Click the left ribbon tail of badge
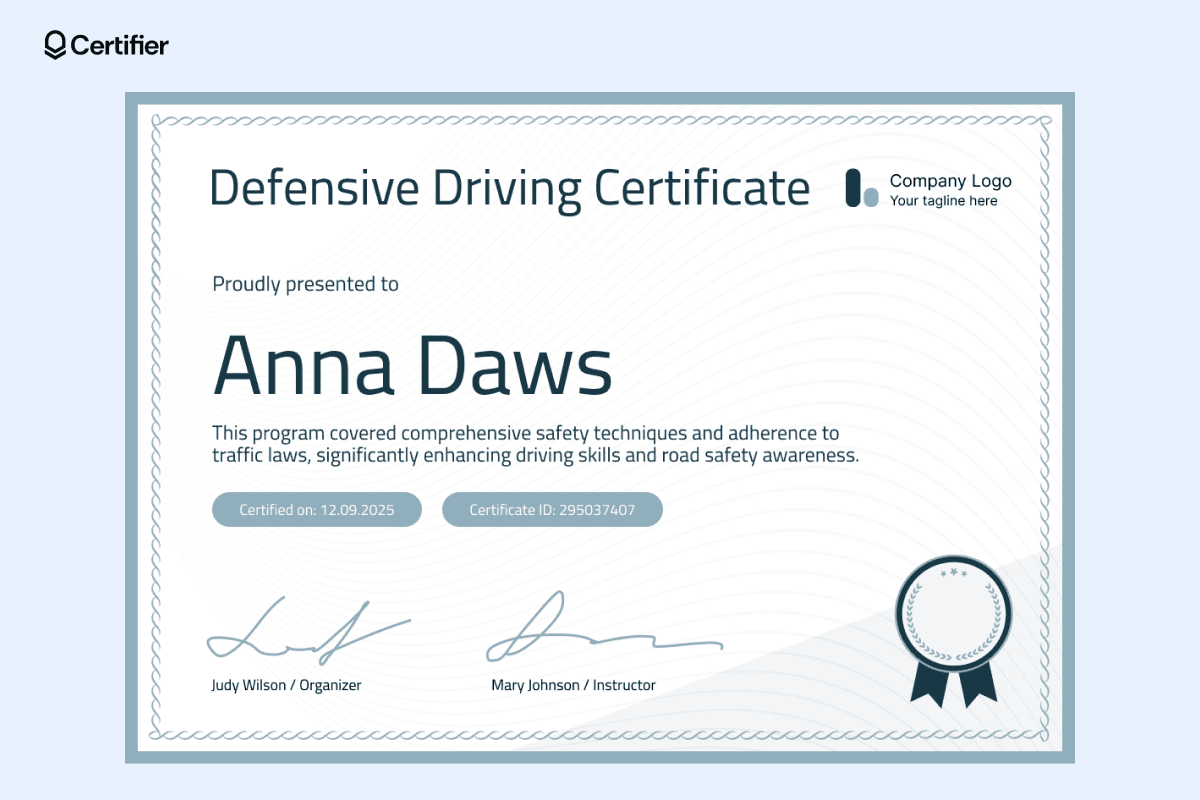 coord(926,686)
